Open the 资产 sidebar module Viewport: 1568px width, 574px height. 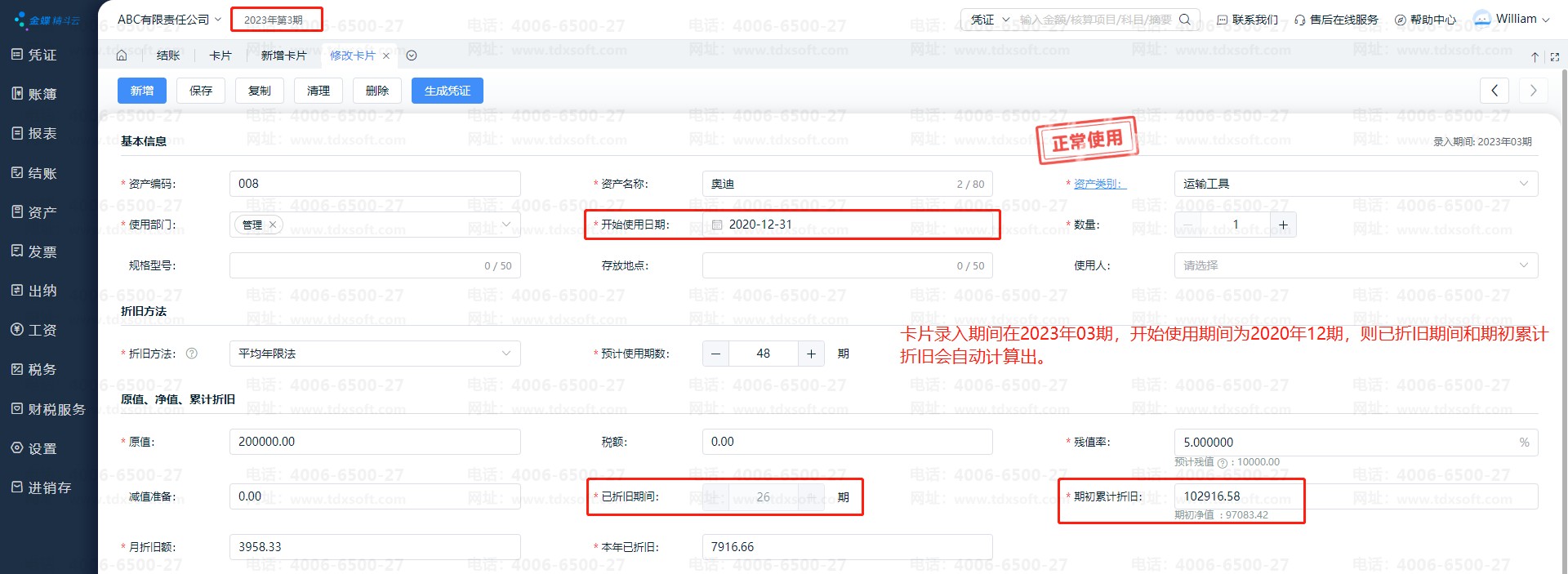click(34, 212)
